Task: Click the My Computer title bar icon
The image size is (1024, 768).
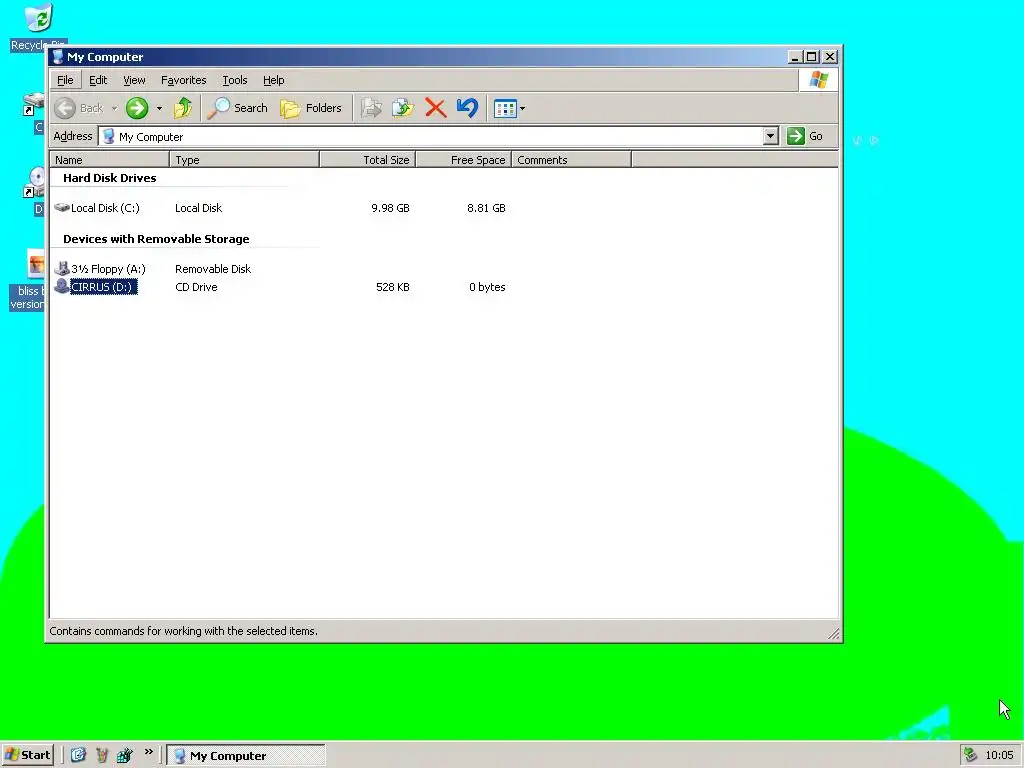Action: click(x=58, y=57)
